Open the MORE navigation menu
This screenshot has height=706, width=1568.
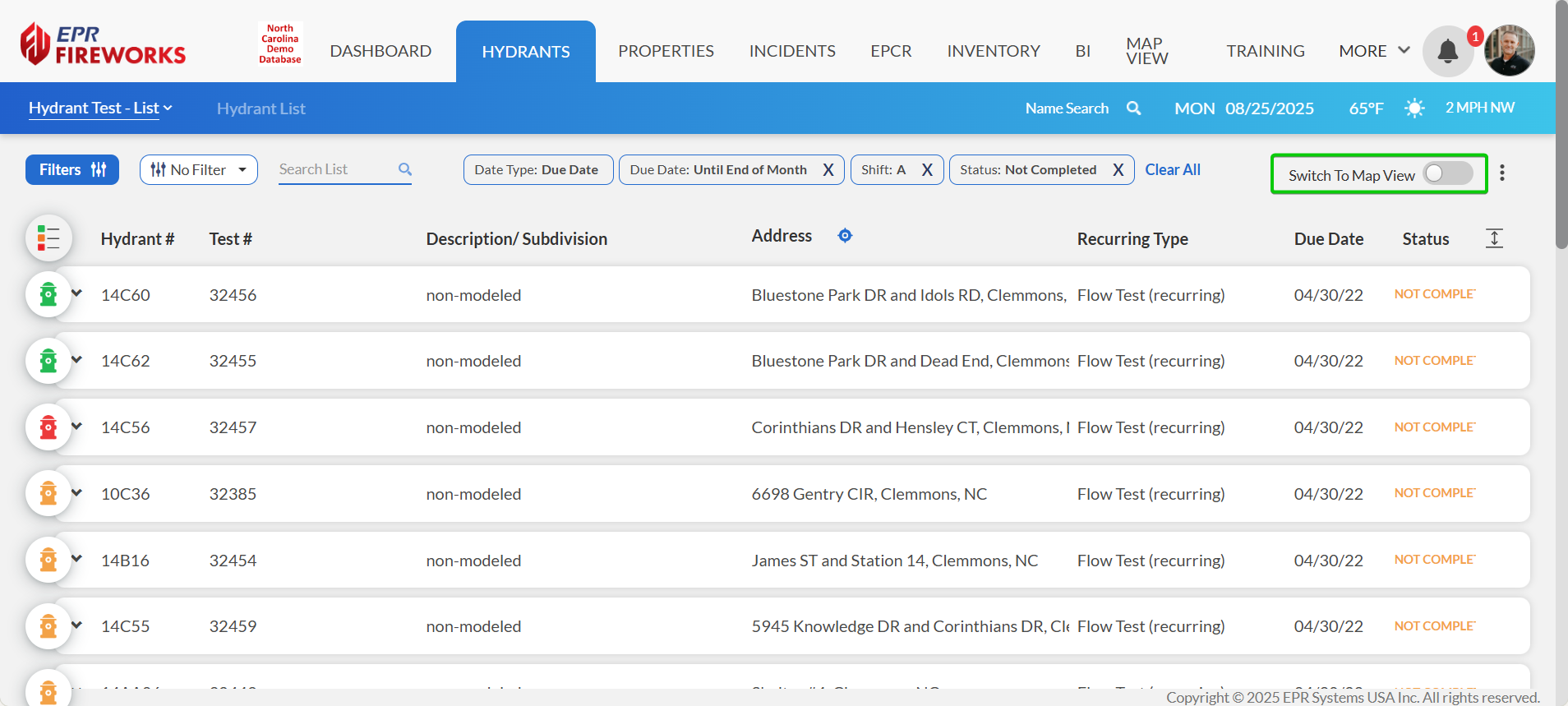(1373, 51)
